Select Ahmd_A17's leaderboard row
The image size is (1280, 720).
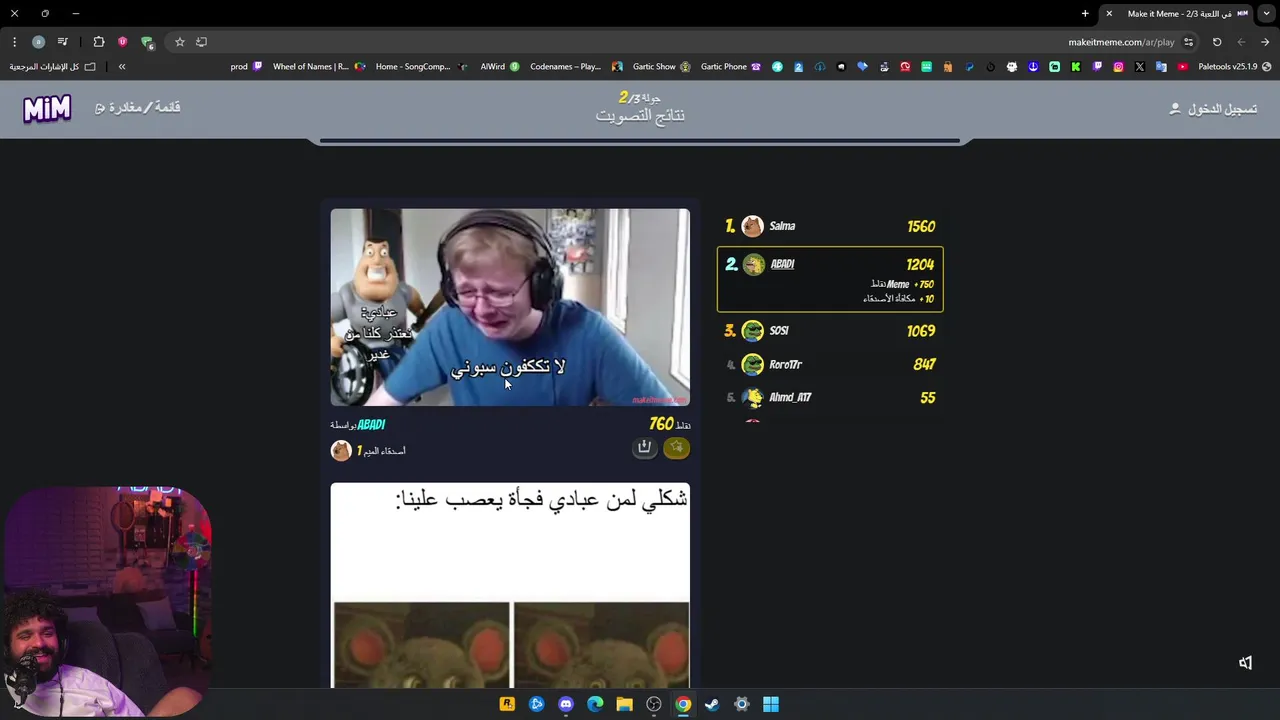pos(830,398)
